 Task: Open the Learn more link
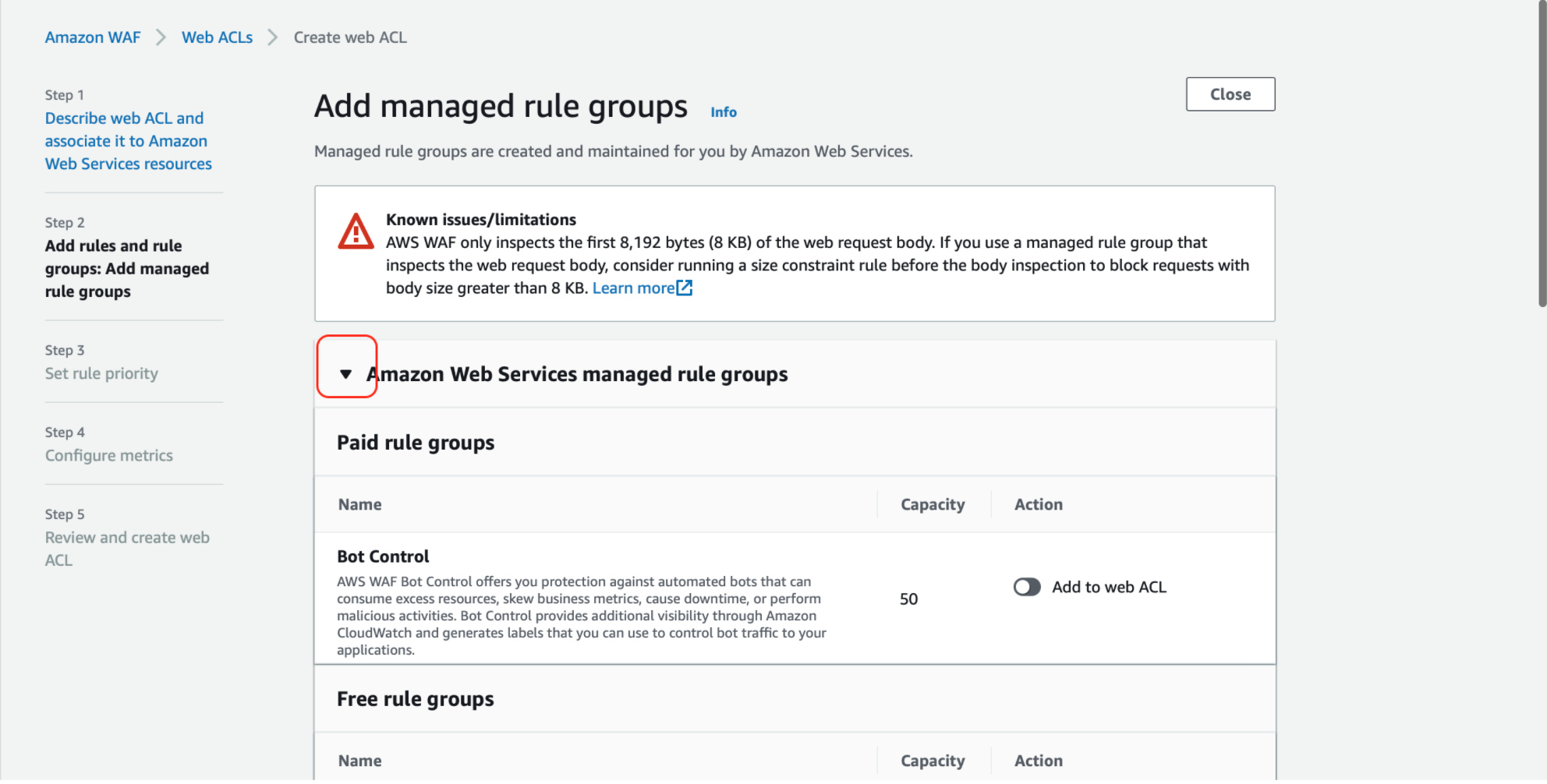point(633,288)
